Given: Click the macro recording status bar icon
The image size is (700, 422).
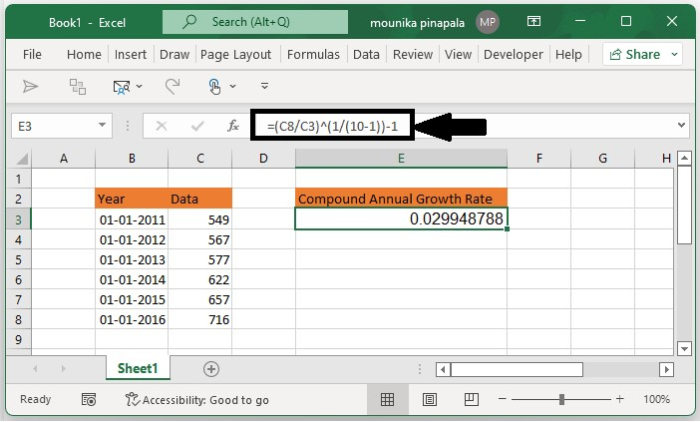Looking at the screenshot, I should tap(88, 399).
